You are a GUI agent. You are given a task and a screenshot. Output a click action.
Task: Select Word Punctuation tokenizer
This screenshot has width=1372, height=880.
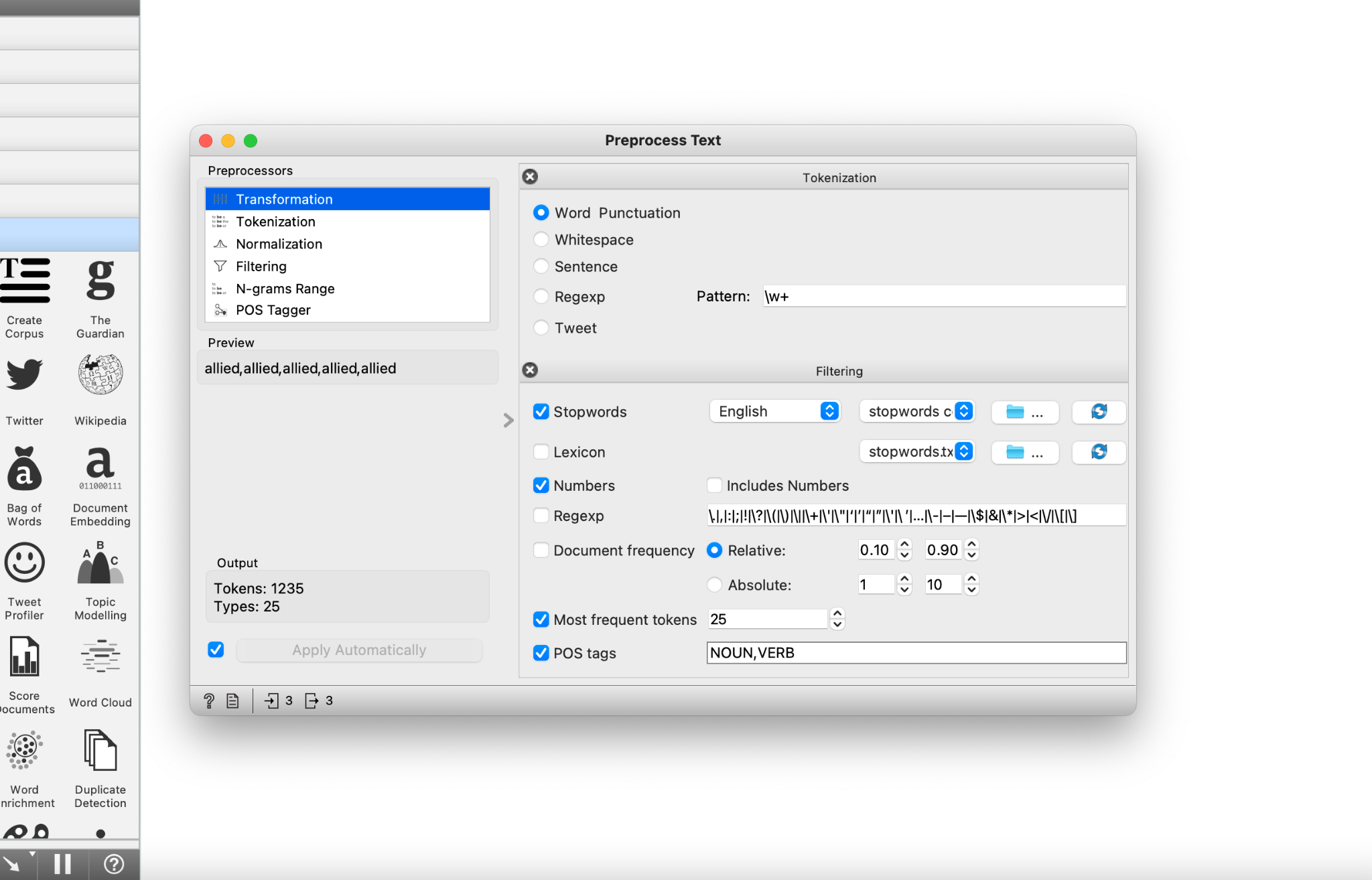click(541, 212)
